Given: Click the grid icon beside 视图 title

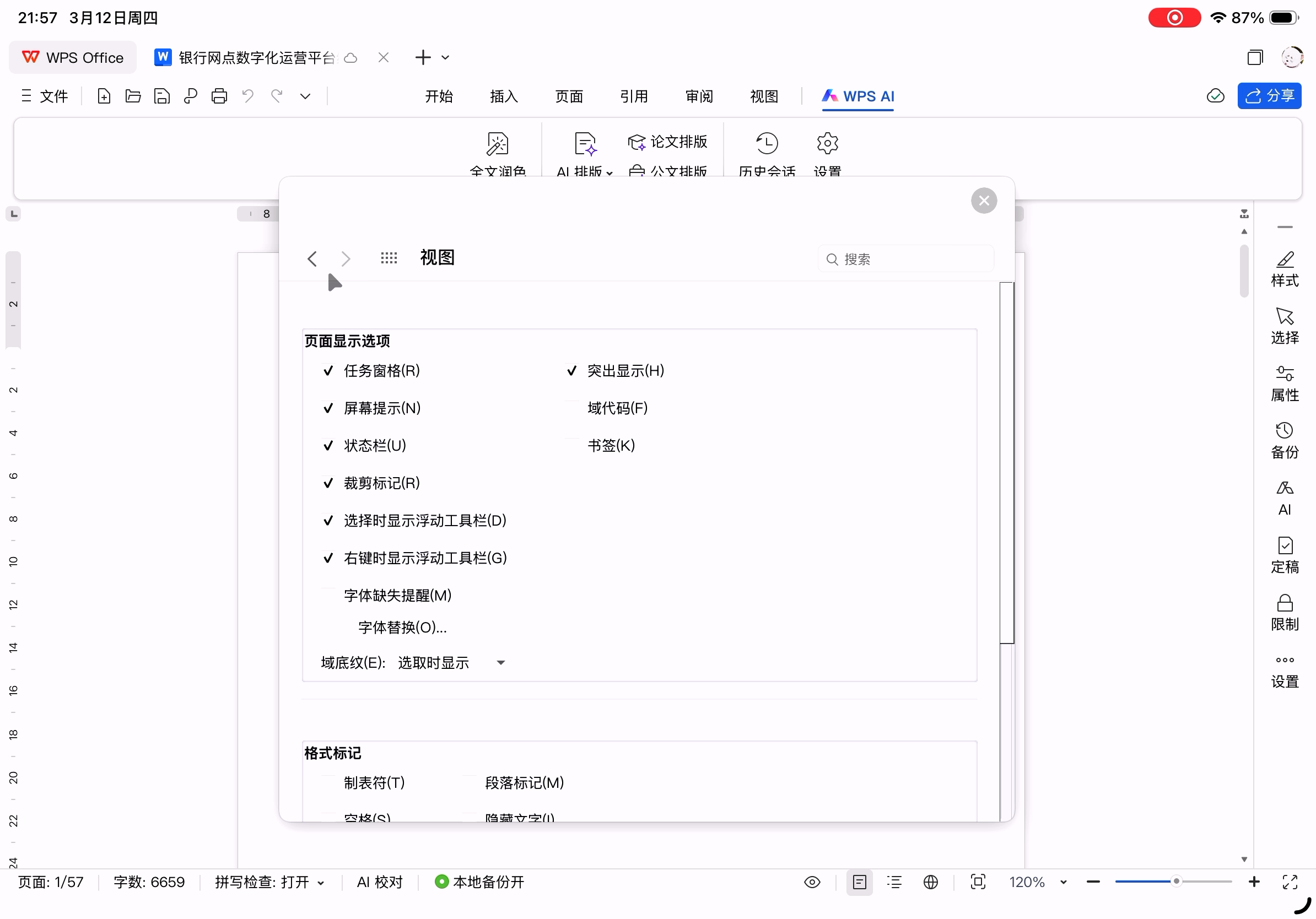Looking at the screenshot, I should (x=389, y=258).
